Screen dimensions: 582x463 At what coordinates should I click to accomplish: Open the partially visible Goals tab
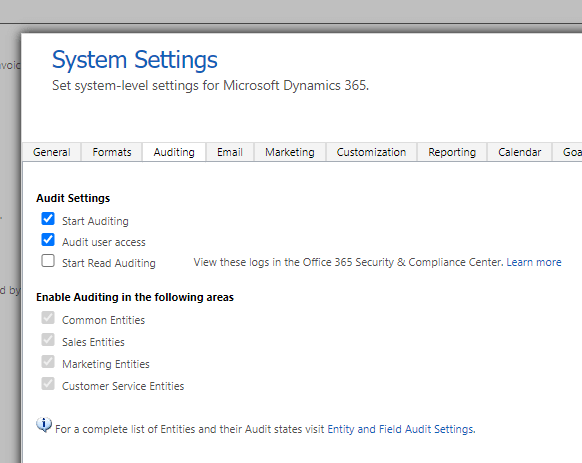click(568, 152)
